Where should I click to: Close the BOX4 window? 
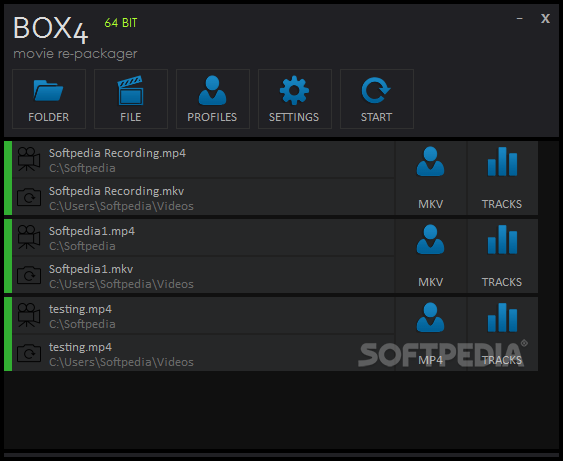coord(545,18)
